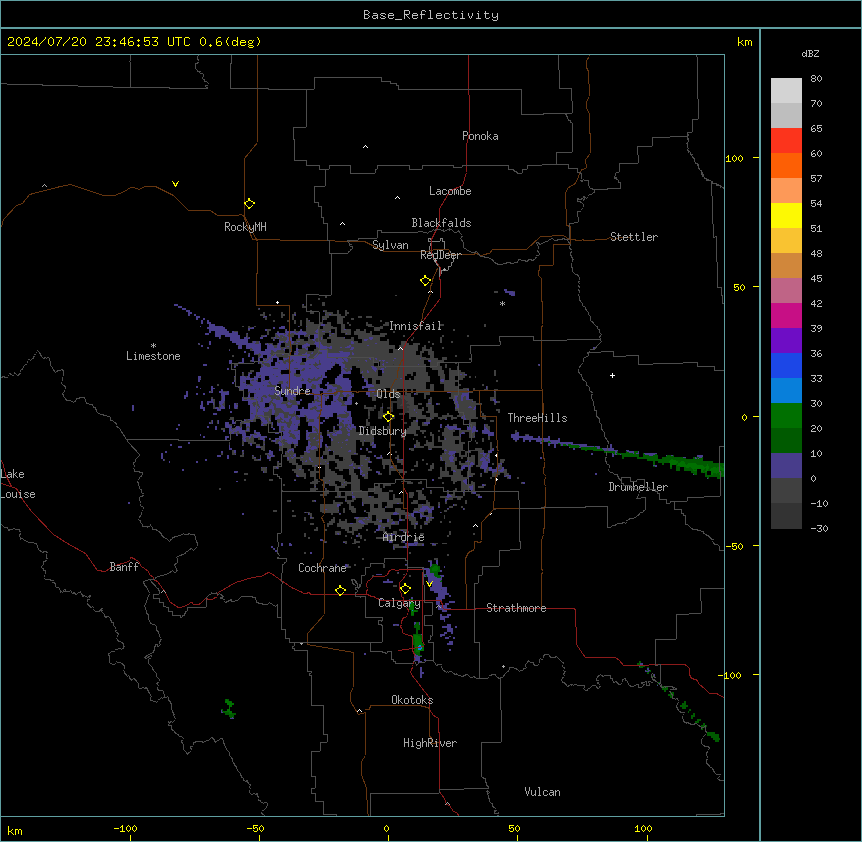Click the yellow diamond marker below Cochrane label
862x842 pixels.
tap(340, 590)
